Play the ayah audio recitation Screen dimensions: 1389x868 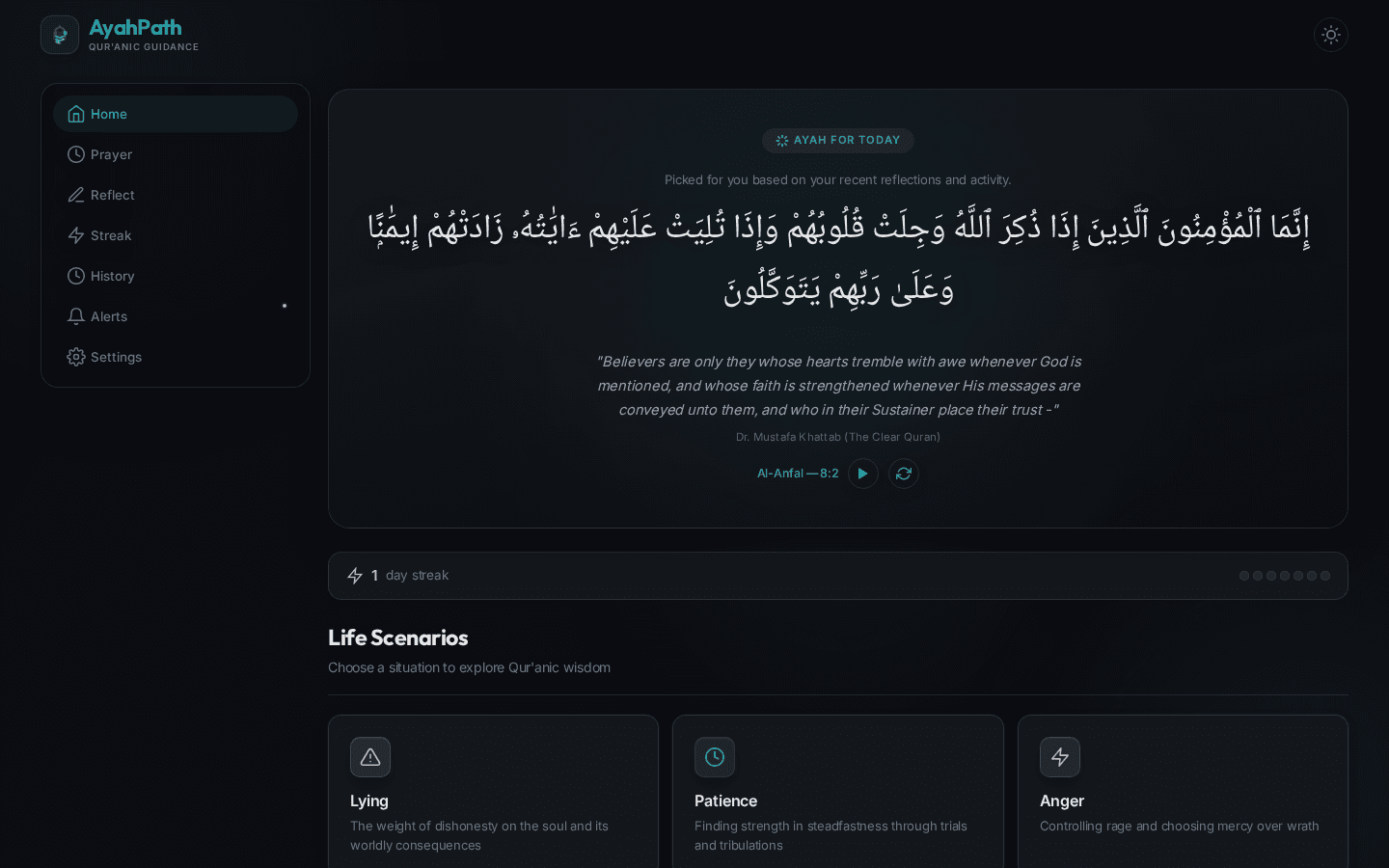863,474
